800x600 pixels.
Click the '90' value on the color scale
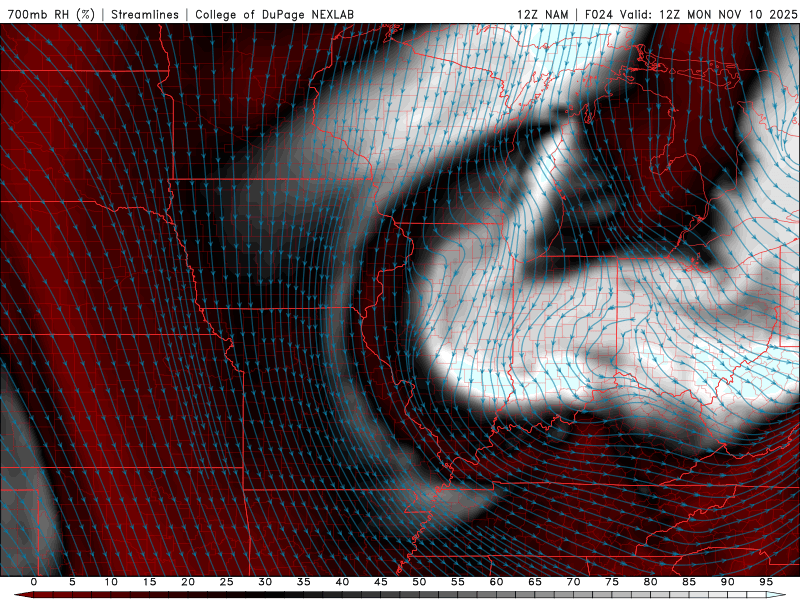tap(727, 582)
